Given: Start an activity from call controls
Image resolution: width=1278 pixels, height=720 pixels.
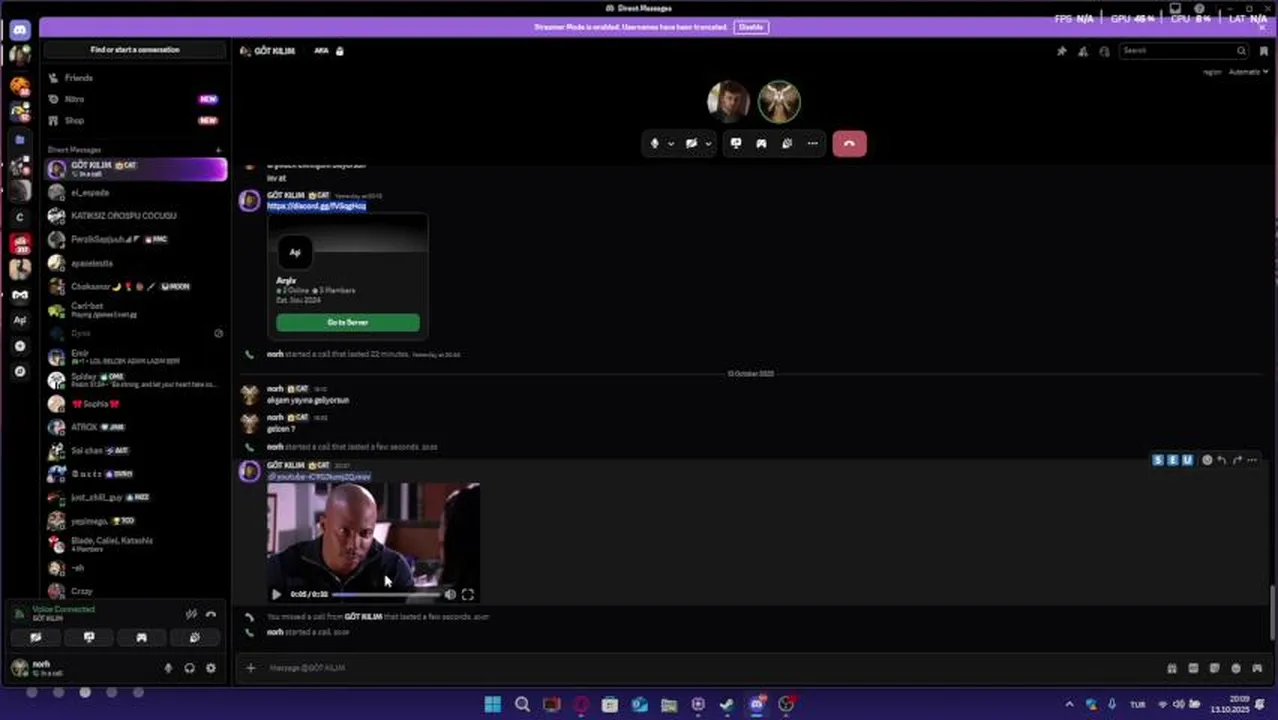Looking at the screenshot, I should coord(761,143).
